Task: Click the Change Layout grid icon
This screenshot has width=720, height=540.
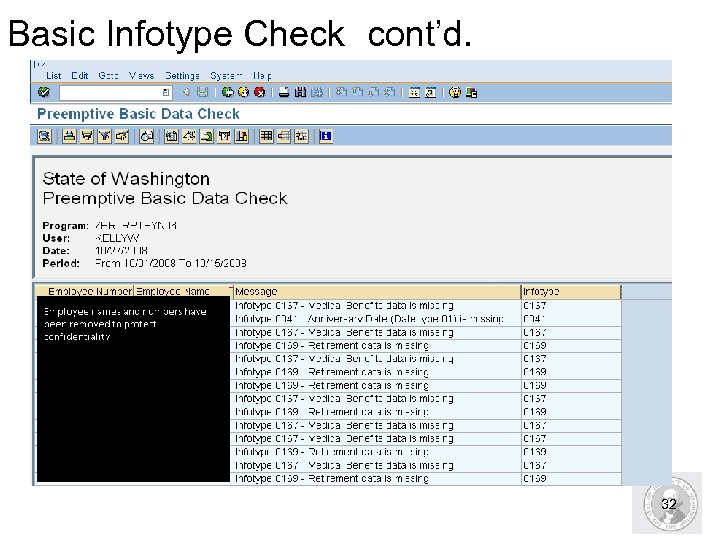Action: click(266, 136)
